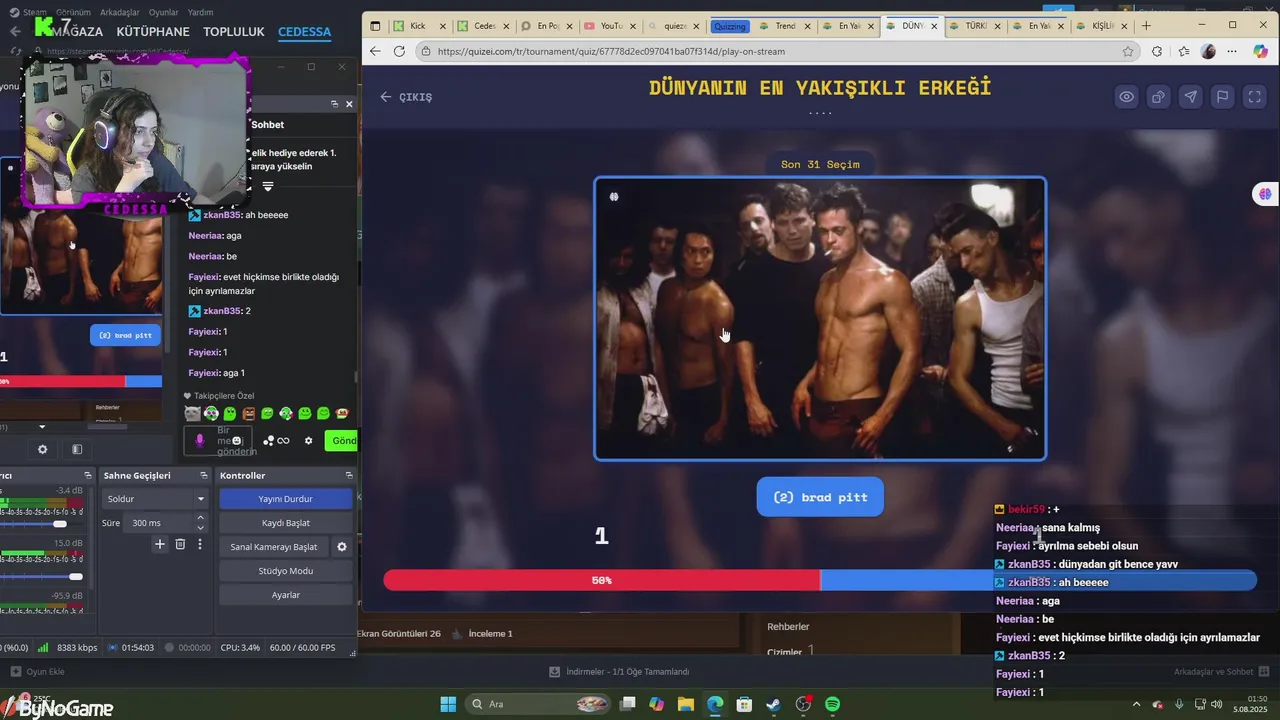This screenshot has height=720, width=1280.
Task: Open virtual camera settings gear
Action: tap(342, 547)
